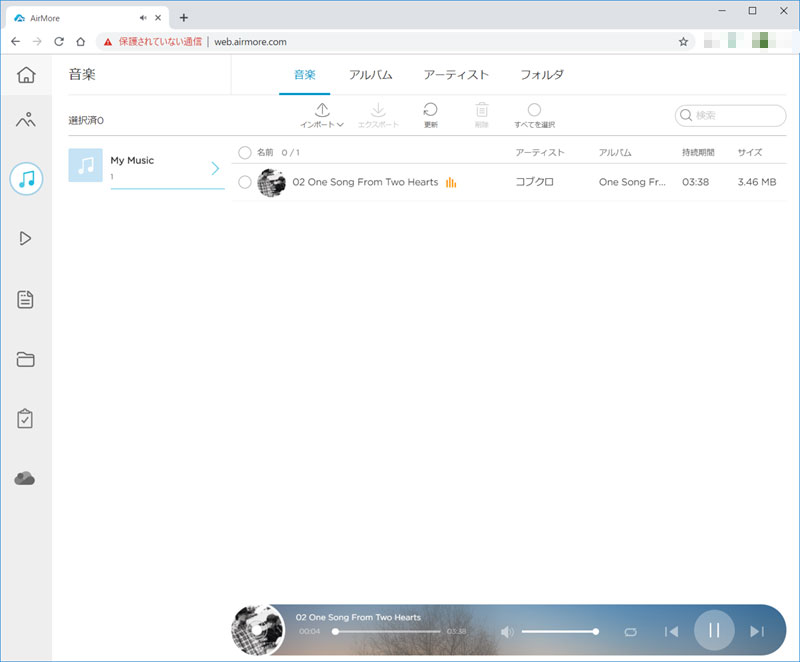Click the 更新 refresh icon

[x=430, y=111]
